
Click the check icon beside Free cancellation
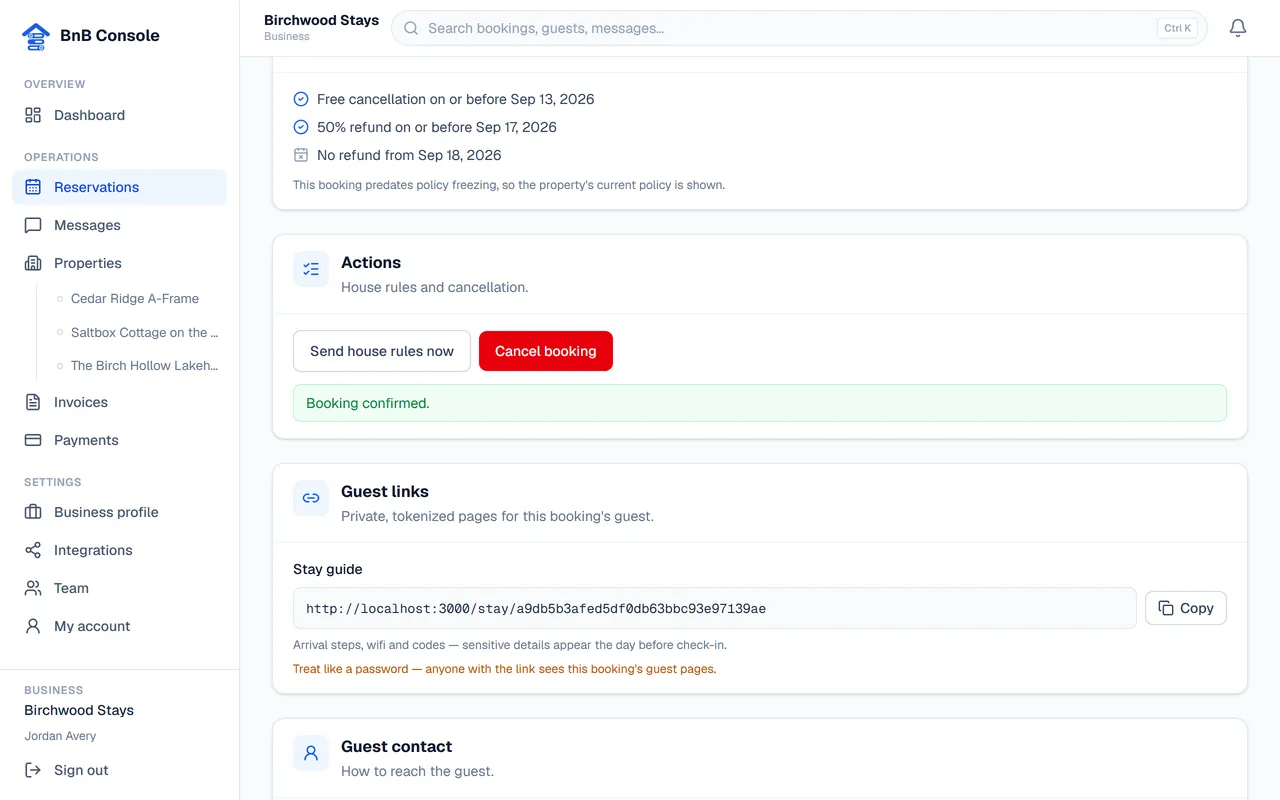[301, 99]
